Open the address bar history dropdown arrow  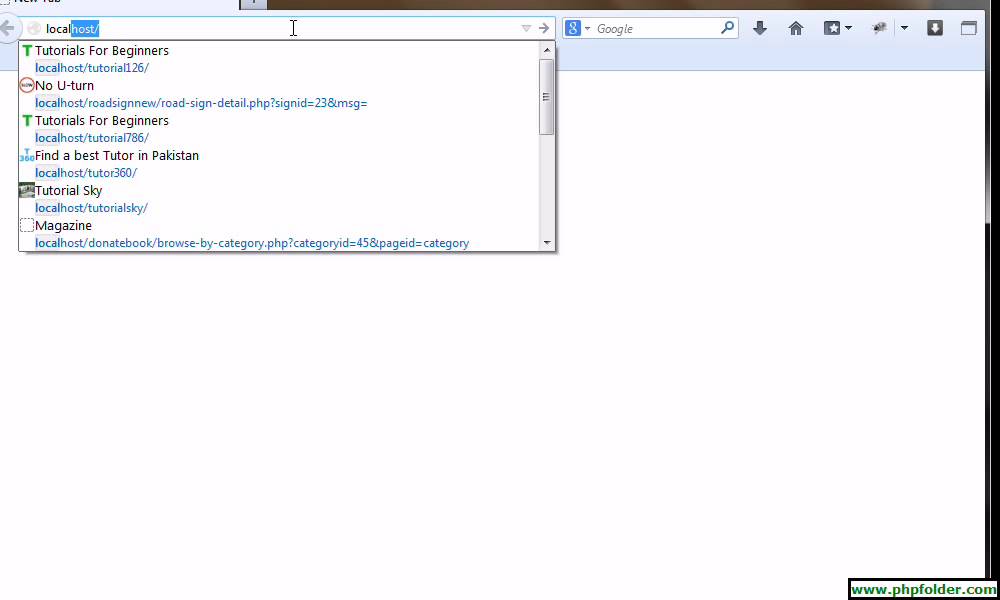525,27
